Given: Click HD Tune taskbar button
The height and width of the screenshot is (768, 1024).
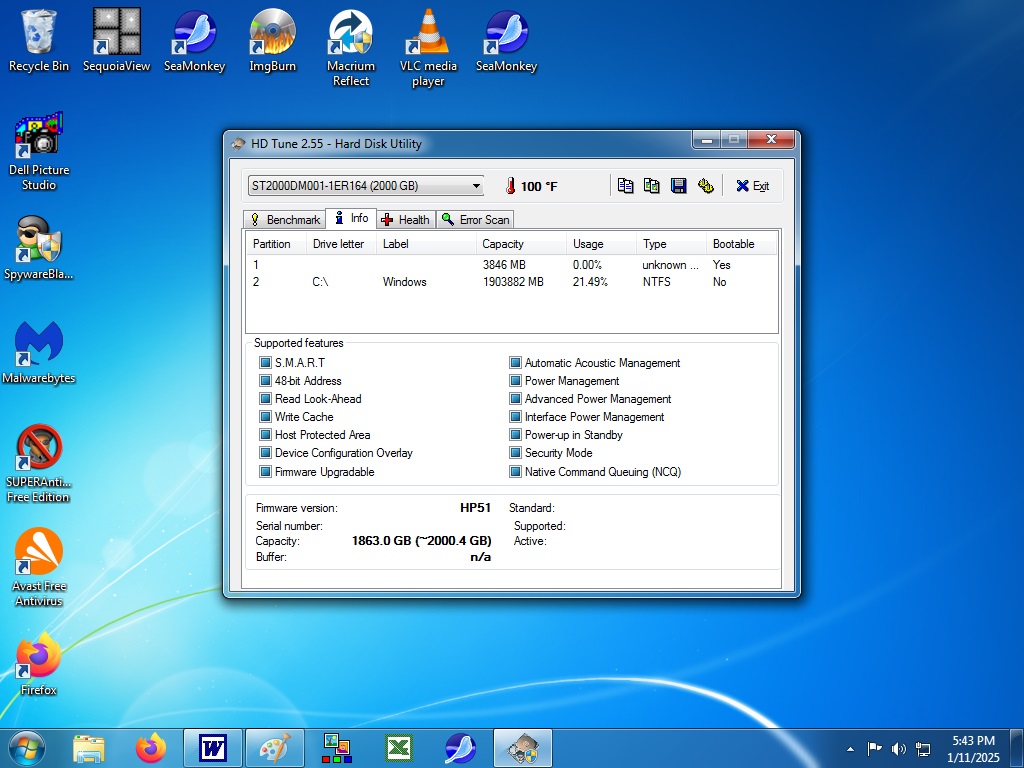Looking at the screenshot, I should tap(522, 748).
